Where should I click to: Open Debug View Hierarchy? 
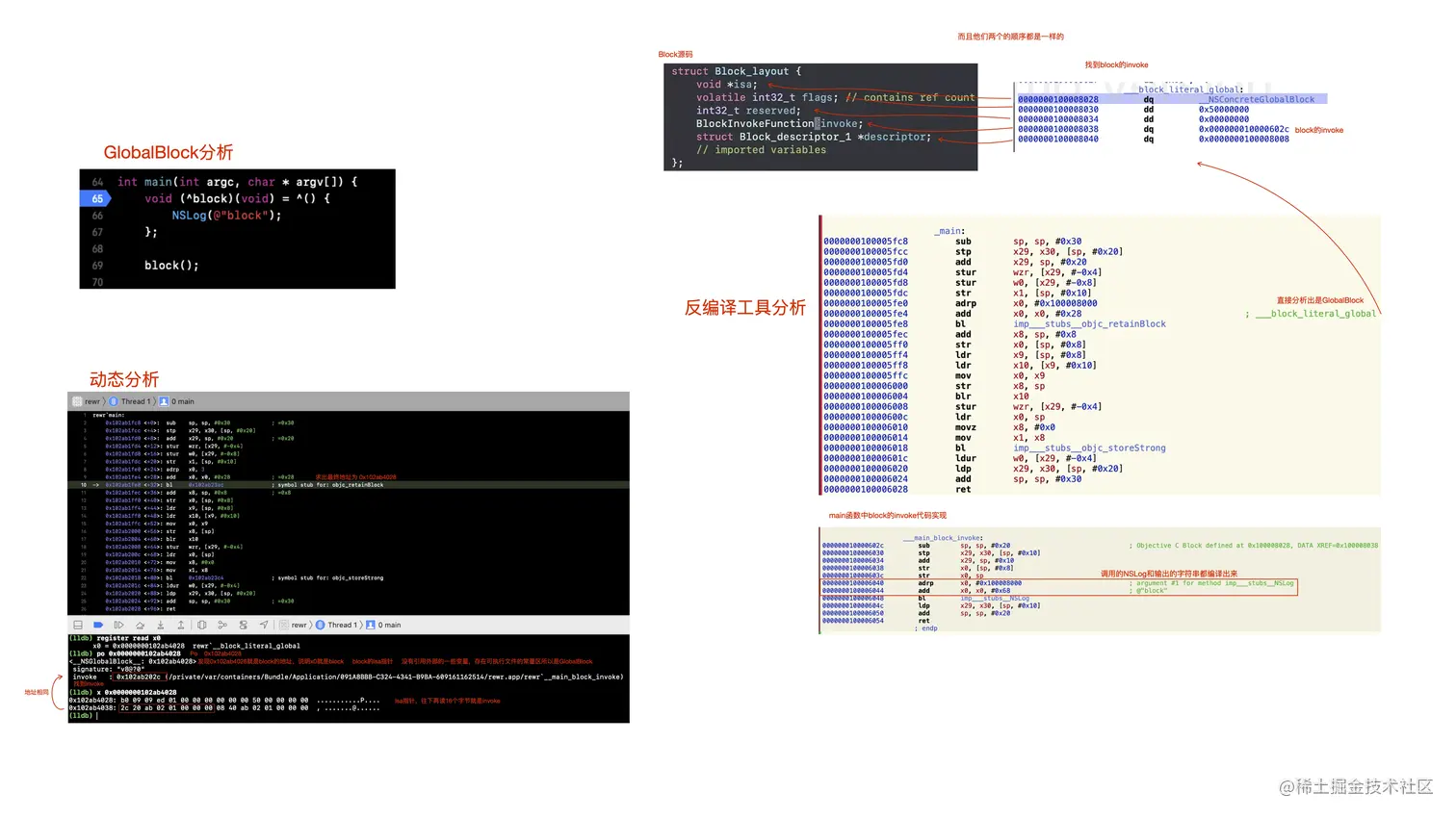pyautogui.click(x=202, y=625)
